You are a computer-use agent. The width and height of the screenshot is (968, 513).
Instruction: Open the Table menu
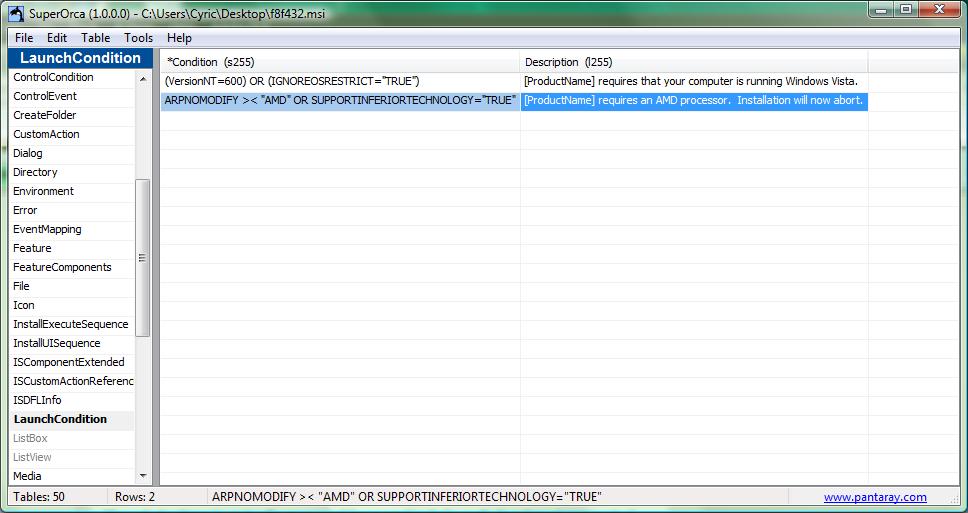point(96,38)
